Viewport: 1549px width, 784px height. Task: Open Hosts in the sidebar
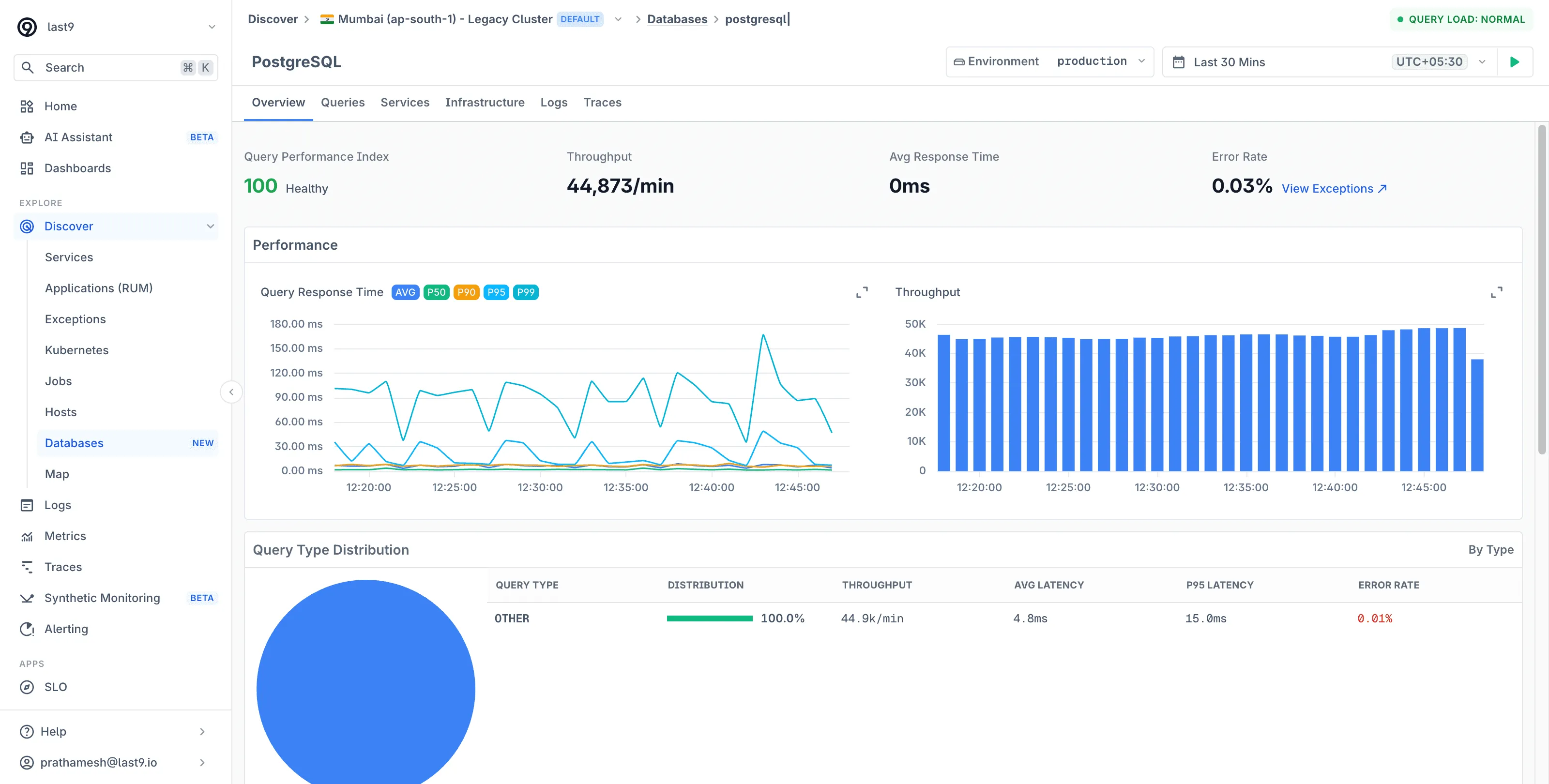61,412
